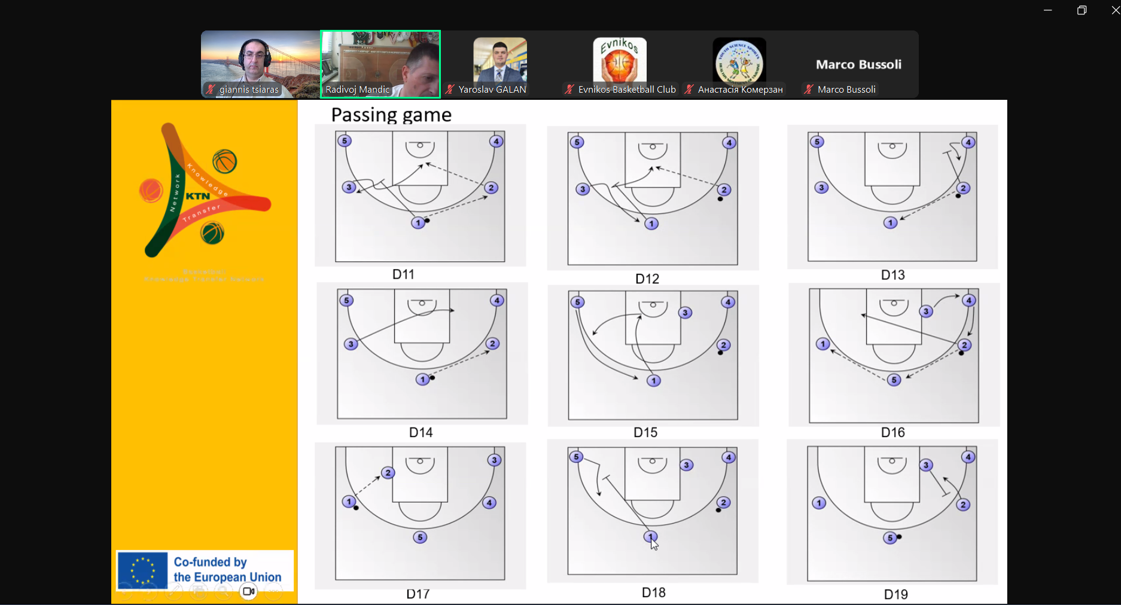Click the D11 court diagram
The width and height of the screenshot is (1121, 605).
[420, 196]
